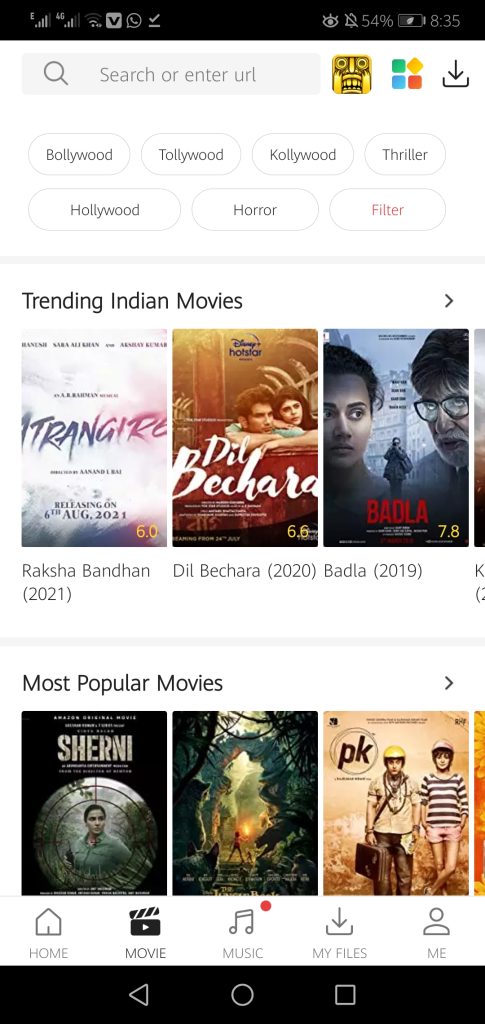Click the Search or enter url field
Viewport: 485px width, 1024px height.
pos(171,74)
